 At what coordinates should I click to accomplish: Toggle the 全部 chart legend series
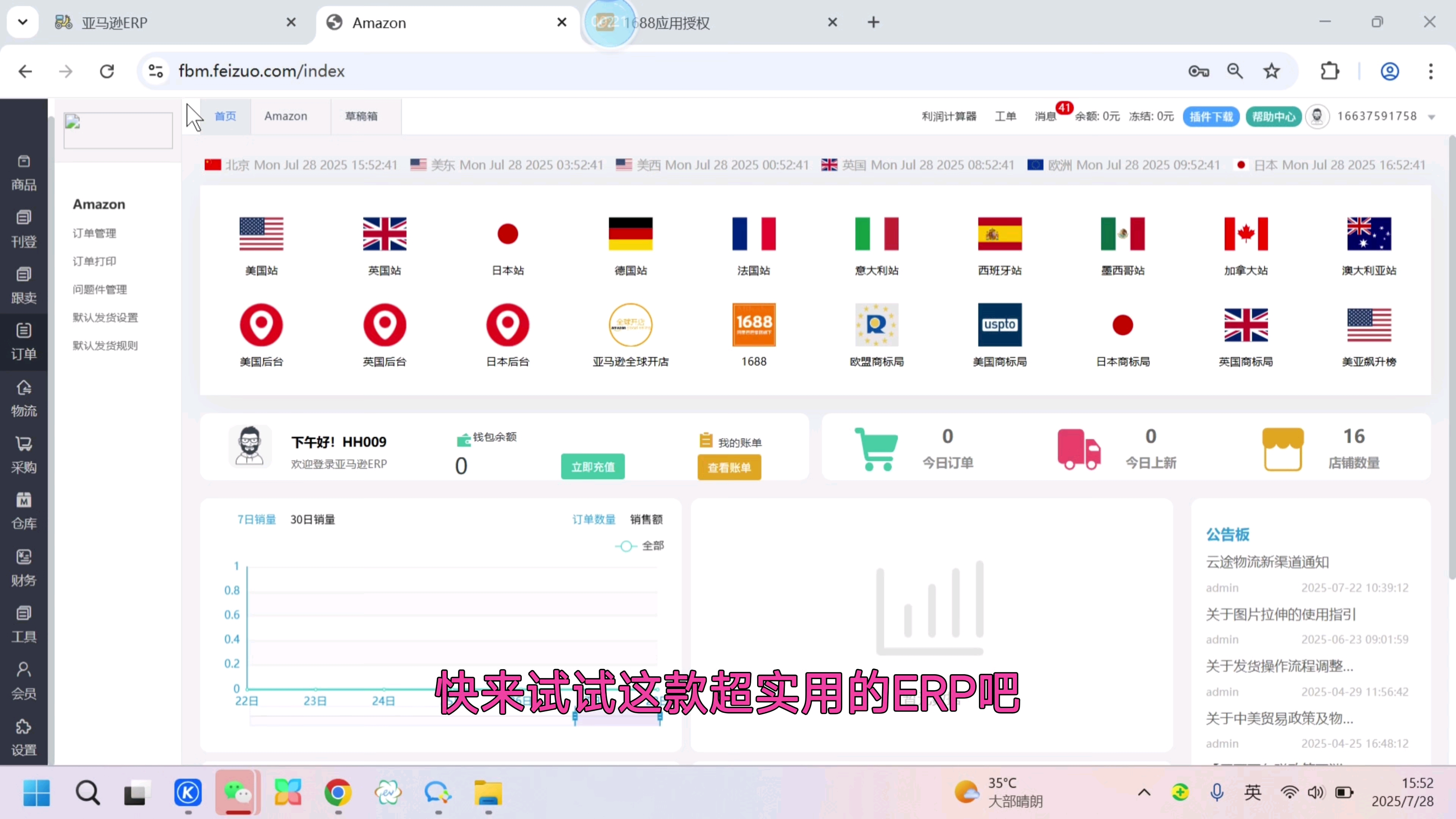pos(639,546)
